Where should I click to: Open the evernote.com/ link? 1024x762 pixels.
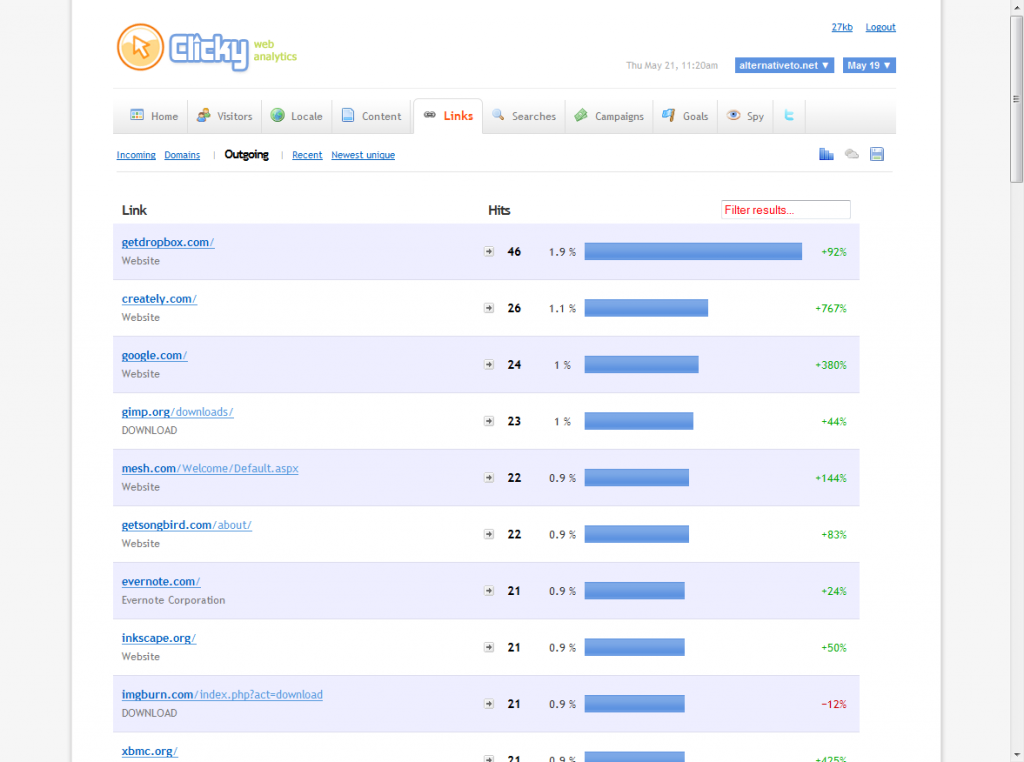point(161,581)
